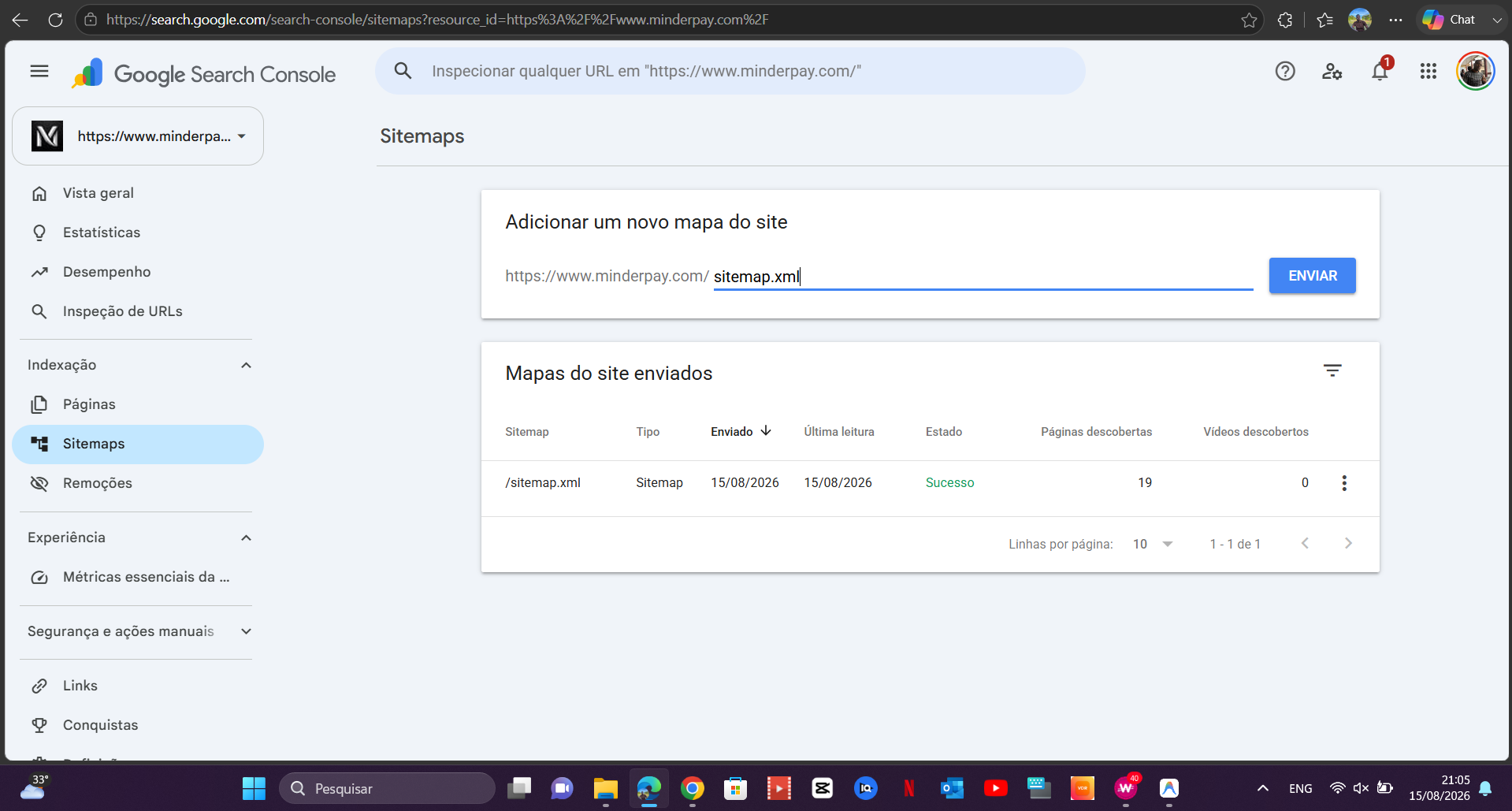Open the notifications bell in Search Console
1512x811 pixels.
[x=1380, y=72]
